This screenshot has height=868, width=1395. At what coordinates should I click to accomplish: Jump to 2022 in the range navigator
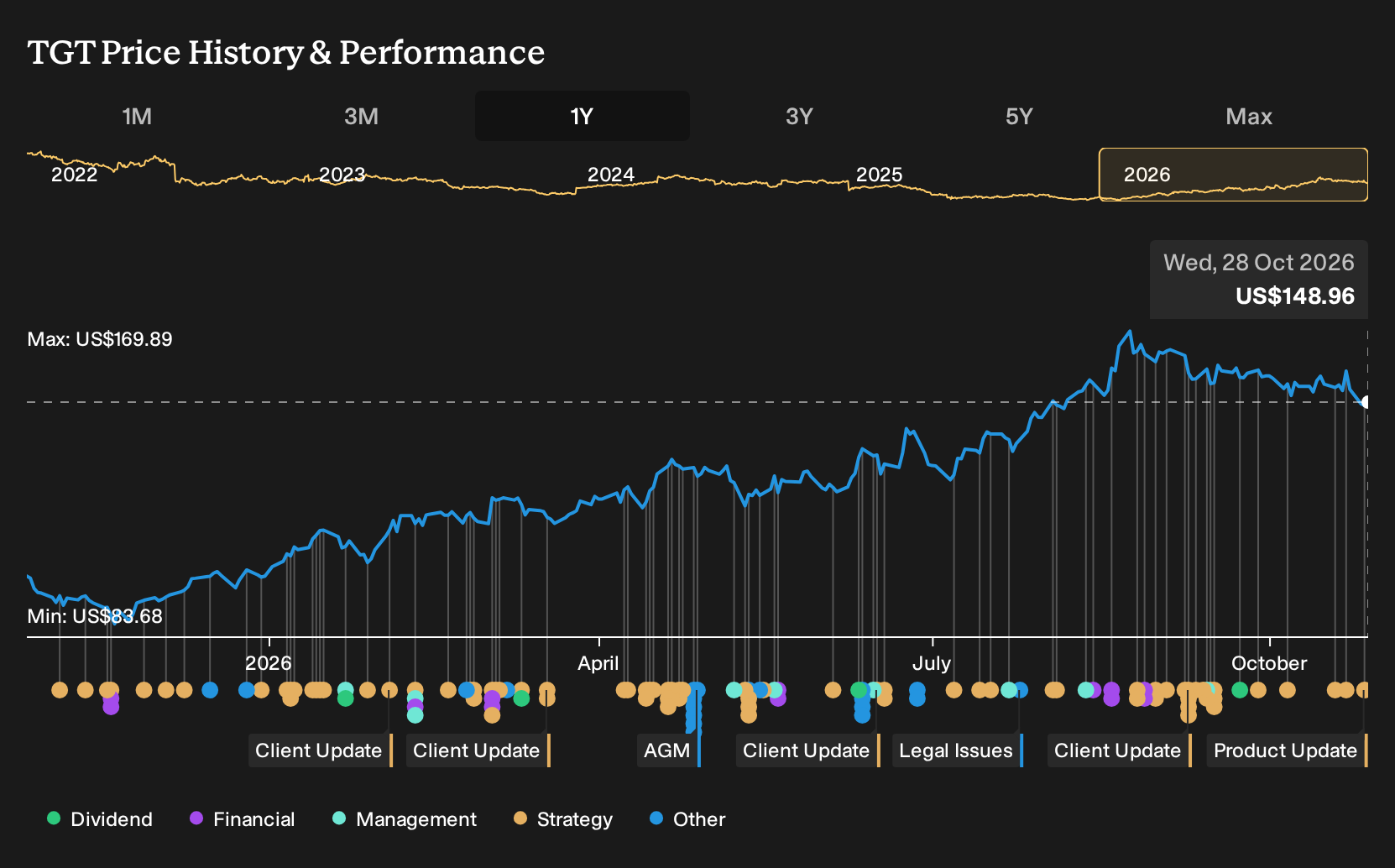pyautogui.click(x=75, y=175)
